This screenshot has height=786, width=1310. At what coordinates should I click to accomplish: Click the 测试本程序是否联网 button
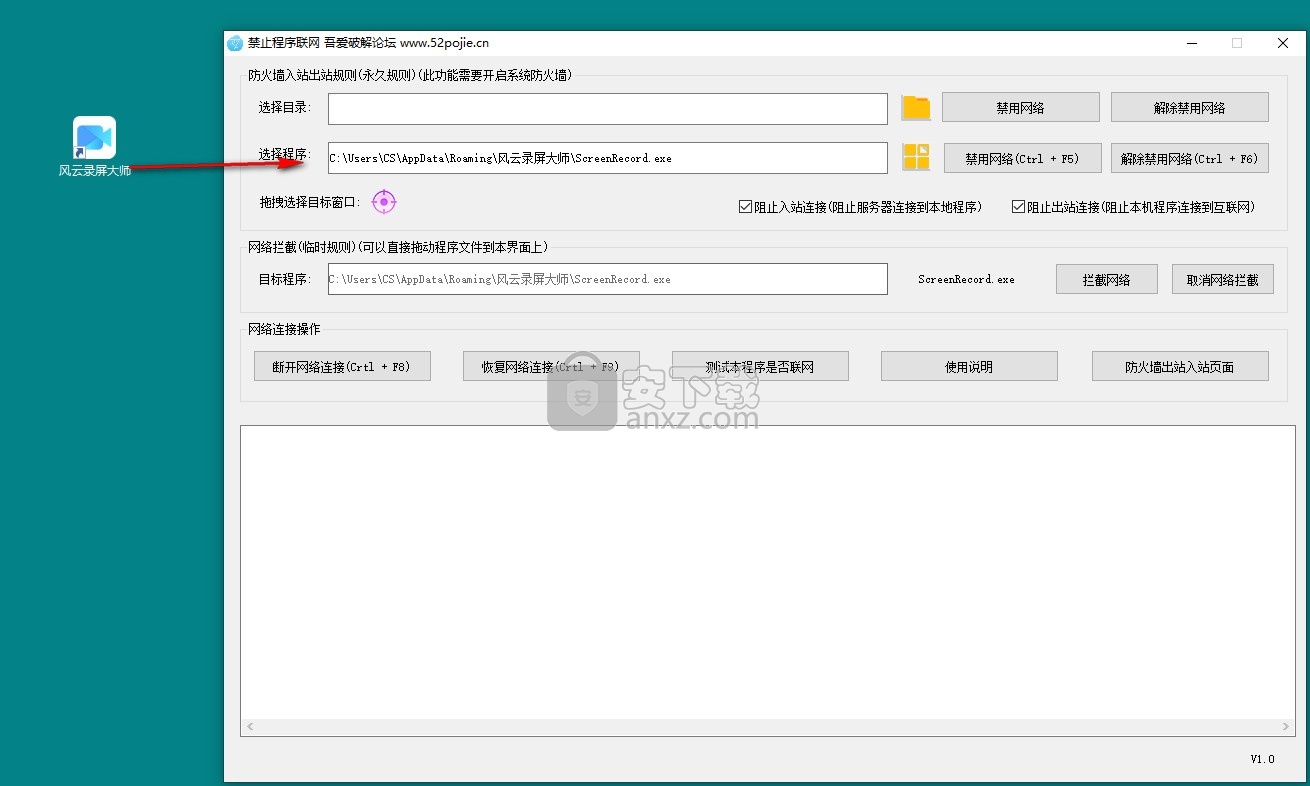[x=760, y=366]
